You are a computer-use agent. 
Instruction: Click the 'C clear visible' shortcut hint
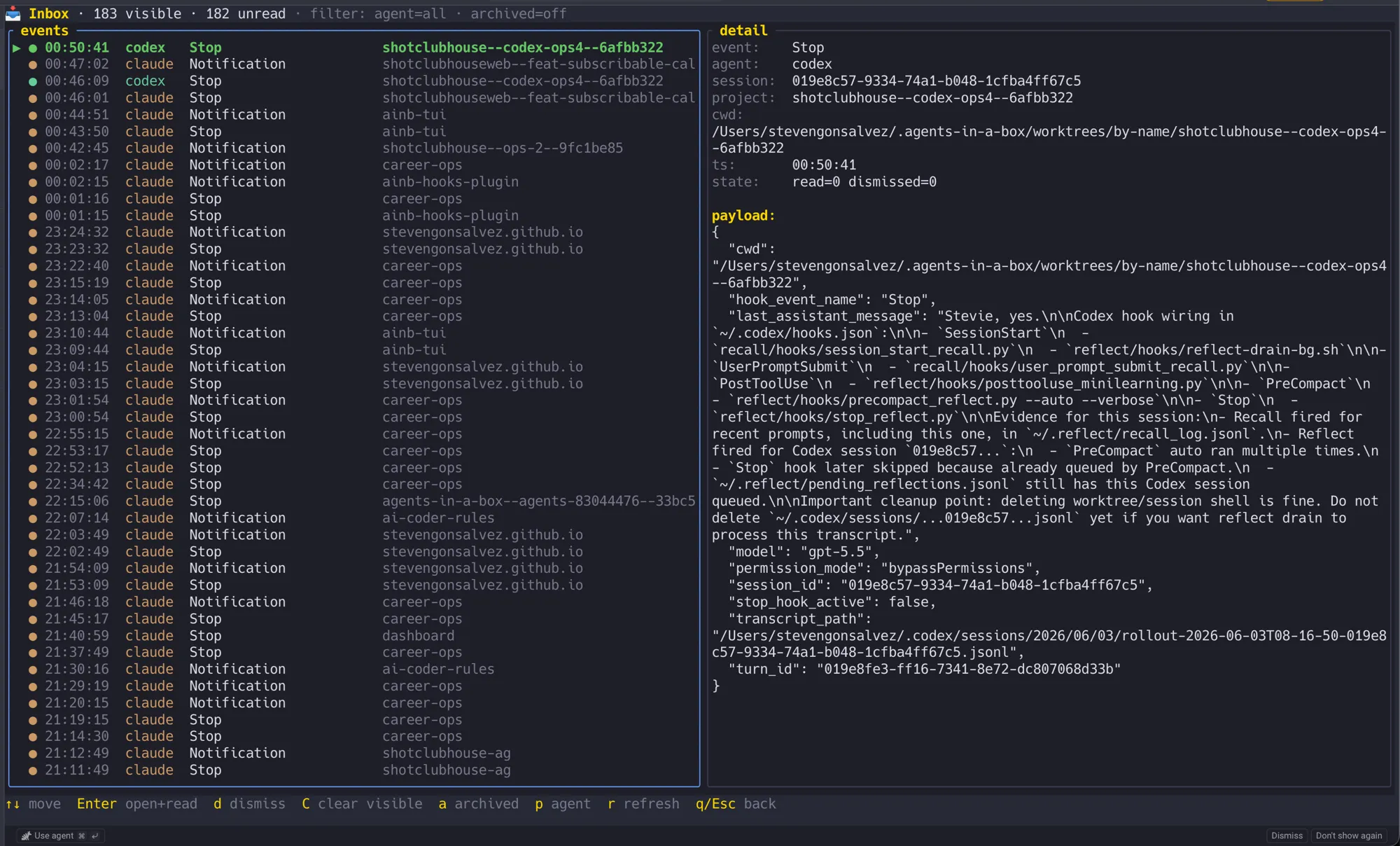[362, 804]
